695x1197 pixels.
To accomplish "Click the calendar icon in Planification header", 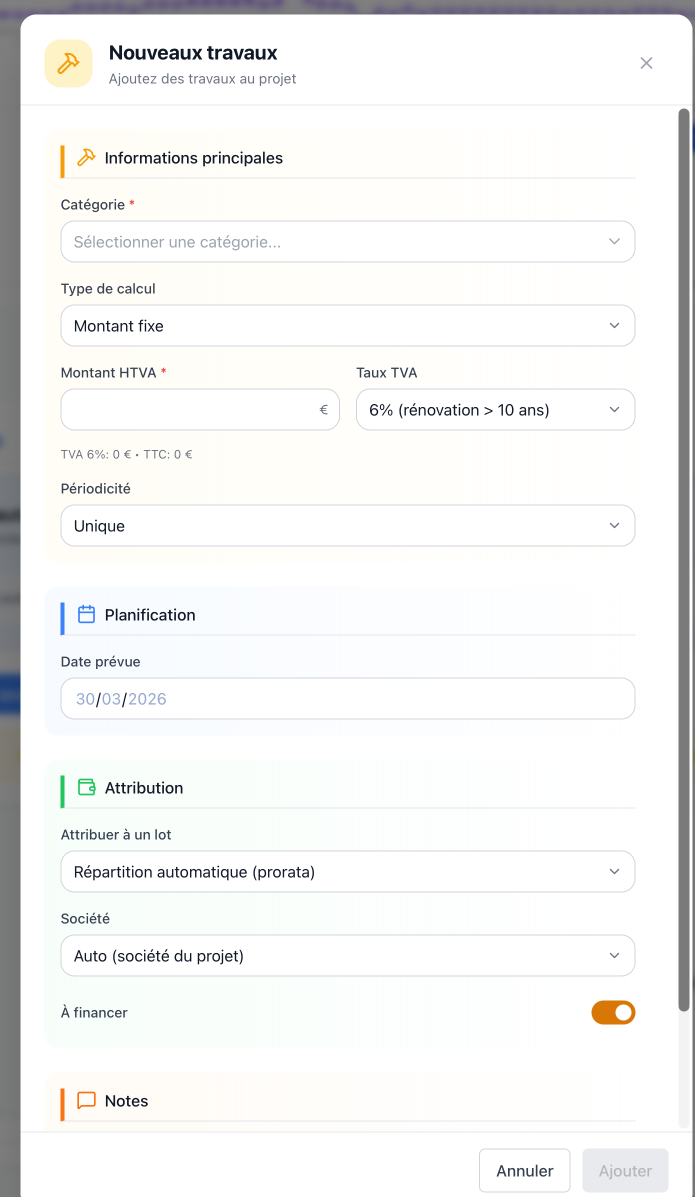I will click(x=86, y=614).
